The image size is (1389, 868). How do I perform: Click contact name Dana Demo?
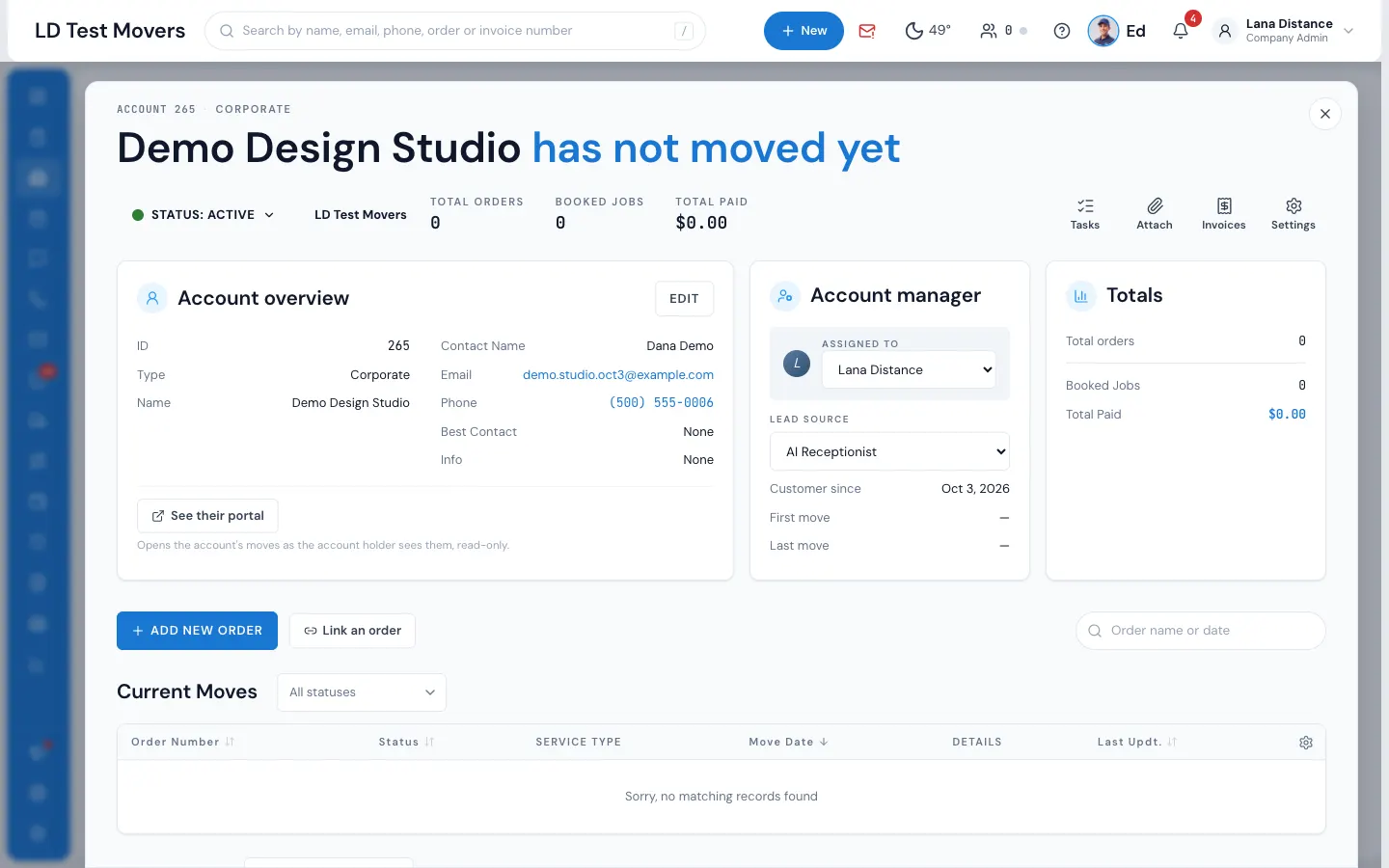tap(680, 346)
